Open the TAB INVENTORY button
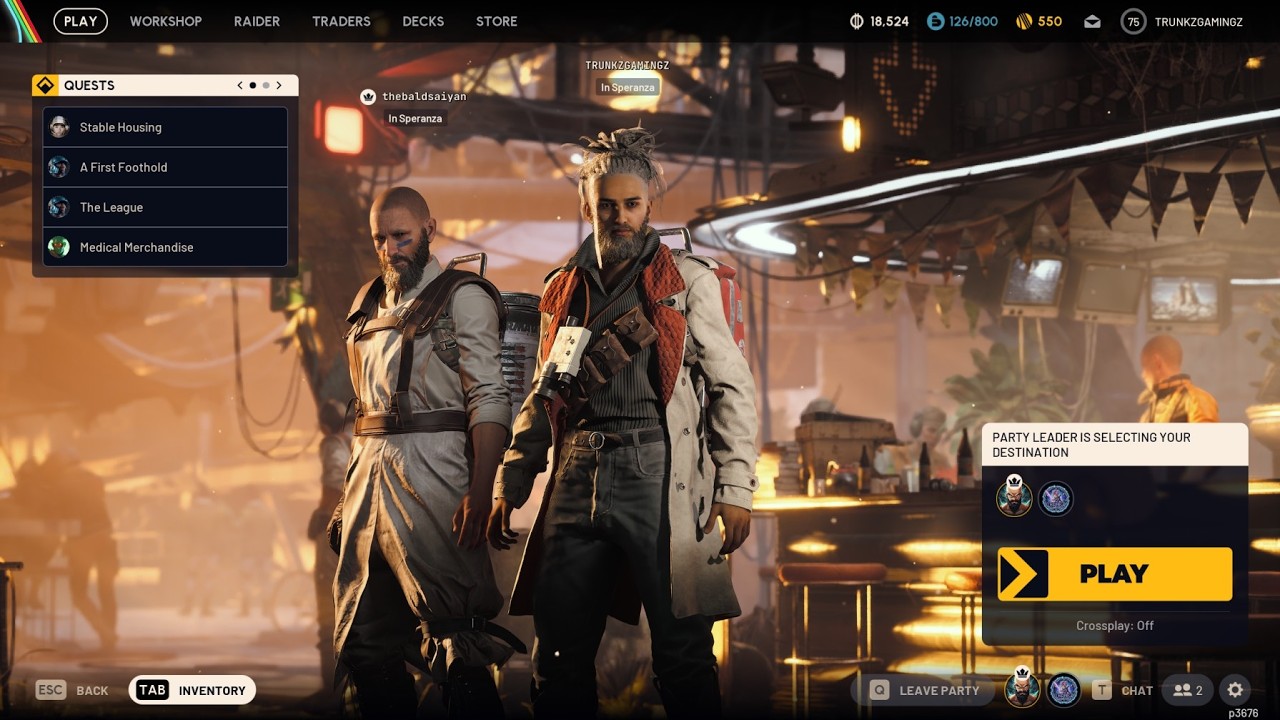The width and height of the screenshot is (1280, 720). [193, 690]
